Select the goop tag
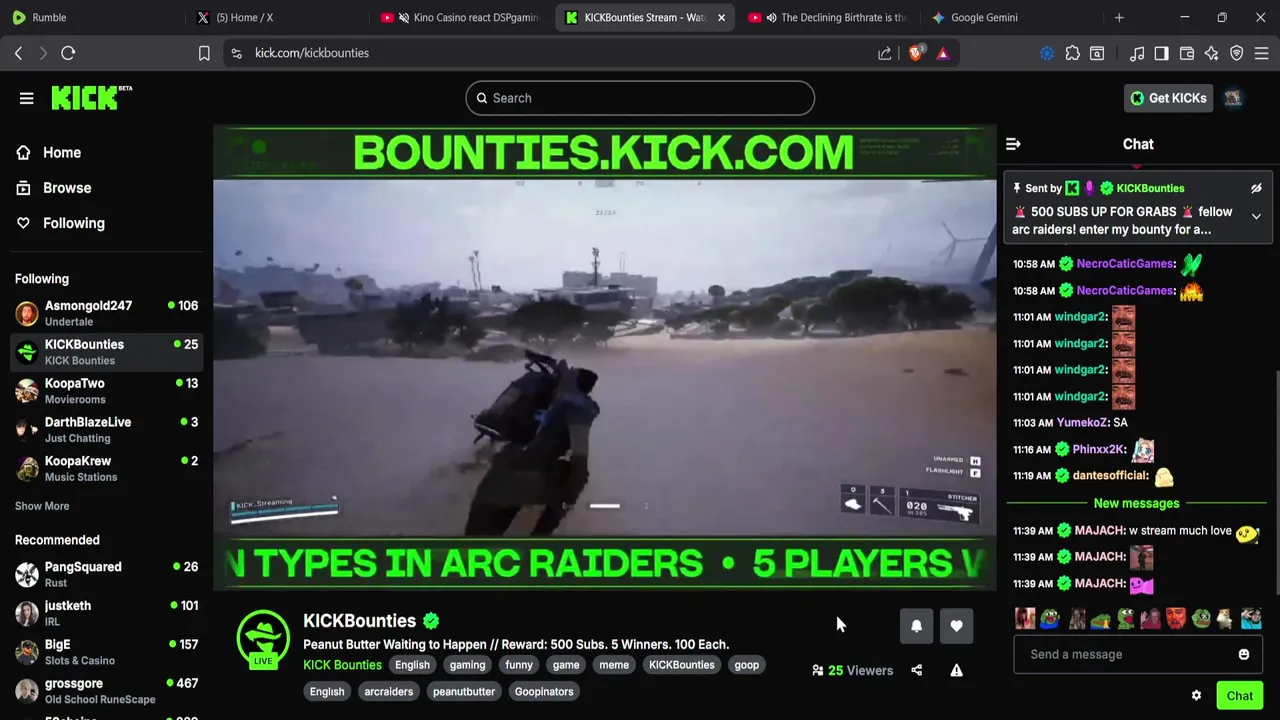Image resolution: width=1280 pixels, height=720 pixels. (x=746, y=665)
